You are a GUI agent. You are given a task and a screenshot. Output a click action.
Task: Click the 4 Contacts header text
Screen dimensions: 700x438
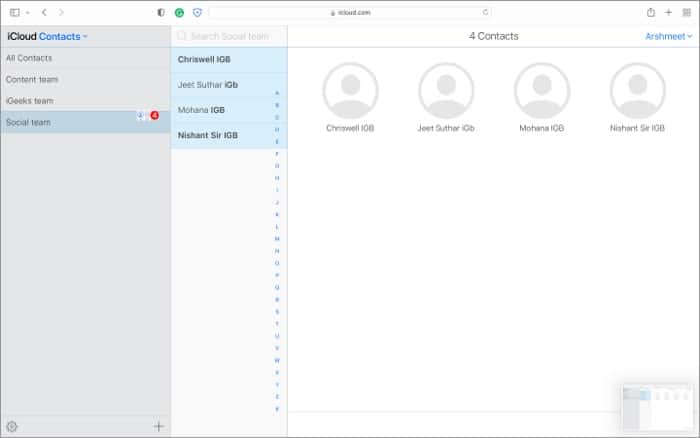[493, 36]
